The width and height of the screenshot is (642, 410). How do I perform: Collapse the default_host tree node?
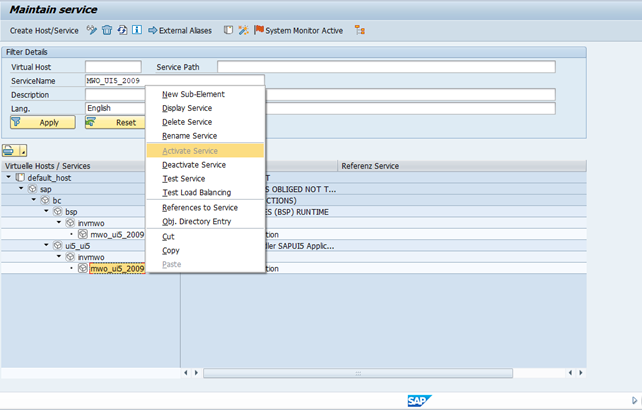click(9, 177)
